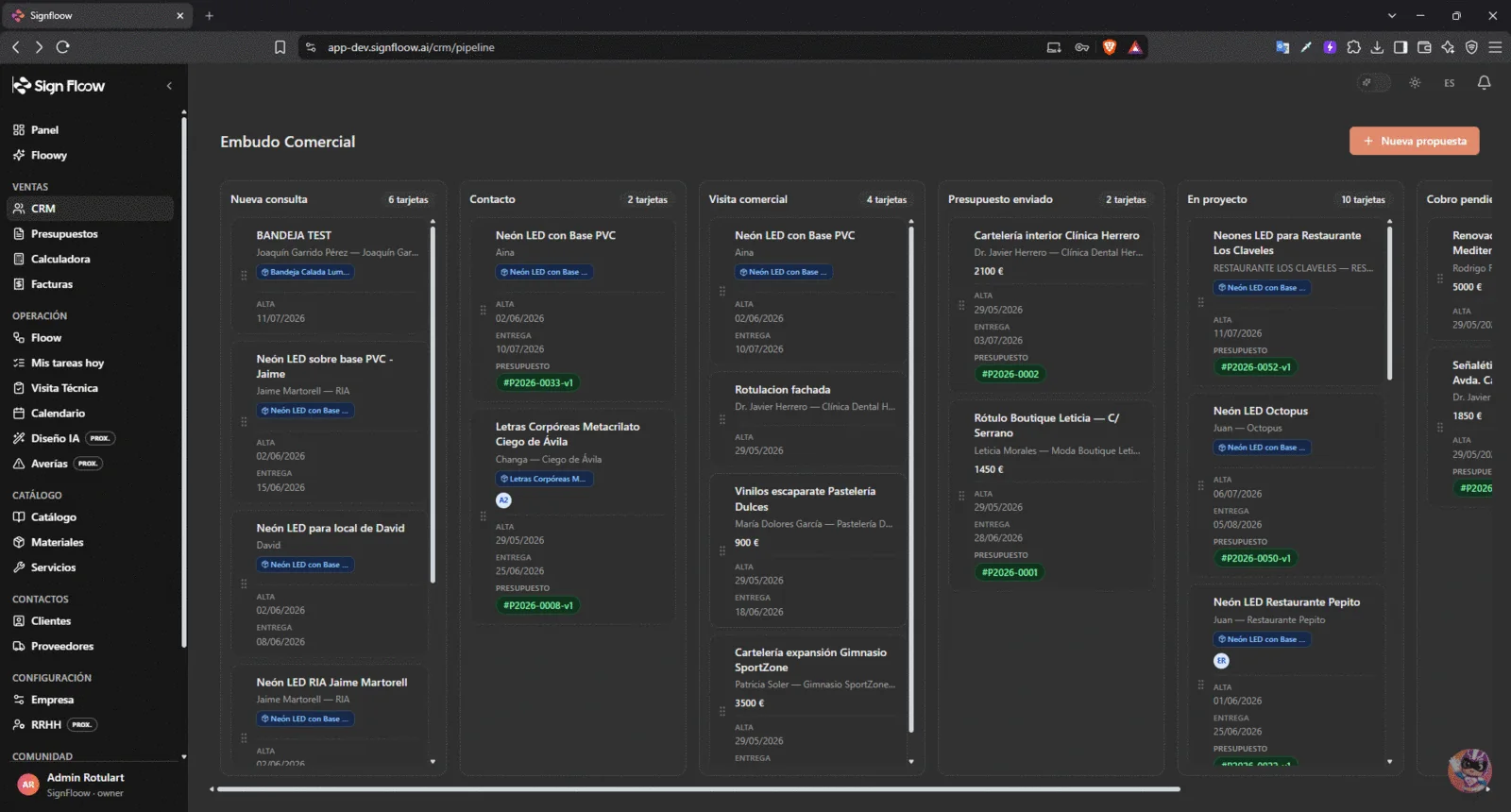1511x812 pixels.
Task: Open the Floow workflow icon under Operación
Action: (x=19, y=338)
